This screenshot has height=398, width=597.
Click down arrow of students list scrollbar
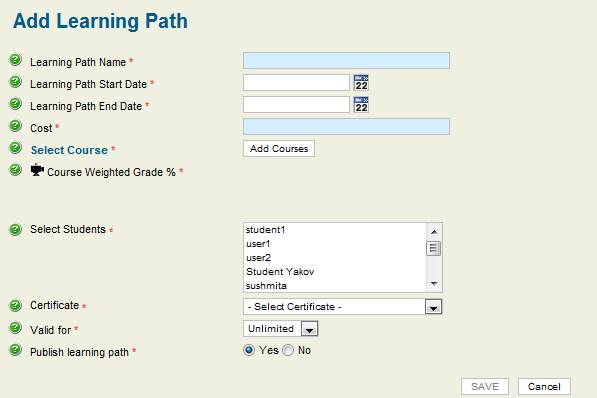coord(434,284)
